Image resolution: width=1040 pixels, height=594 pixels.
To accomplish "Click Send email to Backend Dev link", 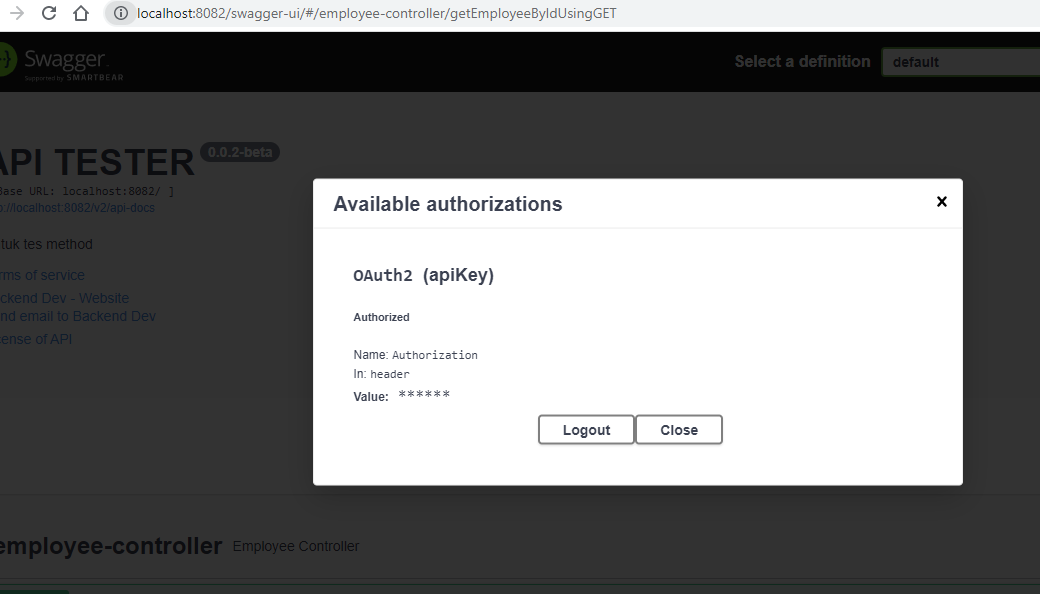I will point(78,316).
